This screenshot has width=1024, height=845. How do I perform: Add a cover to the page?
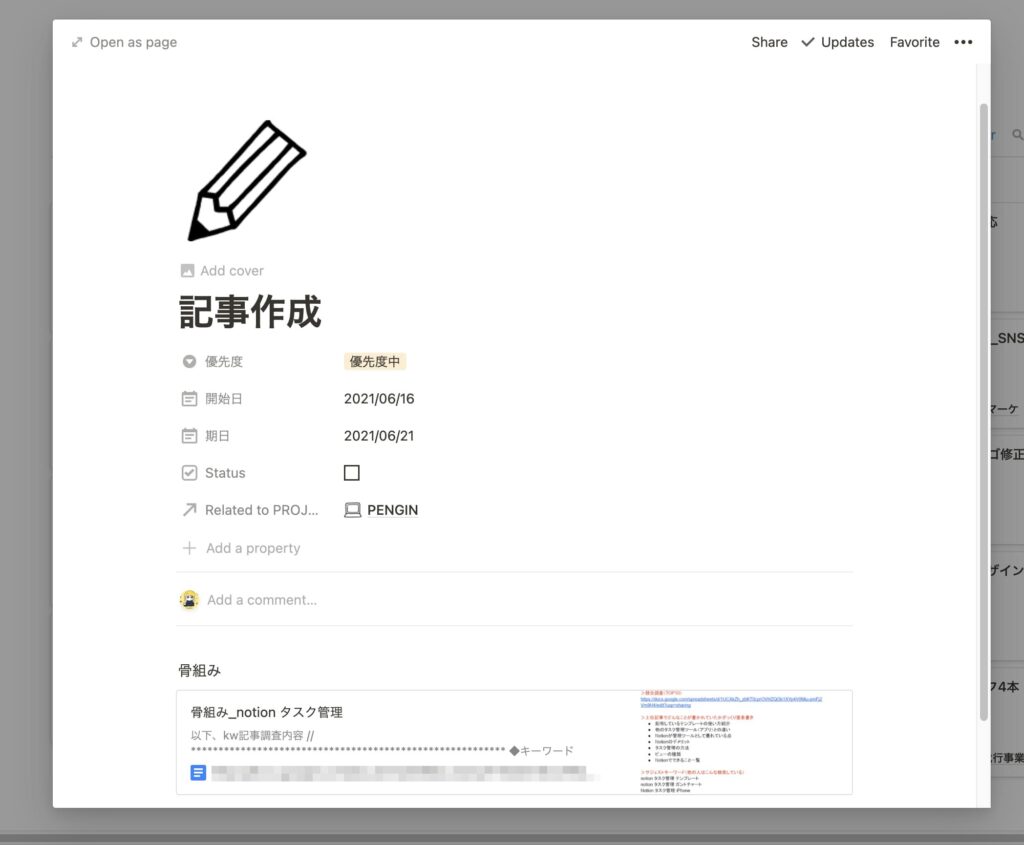(231, 270)
